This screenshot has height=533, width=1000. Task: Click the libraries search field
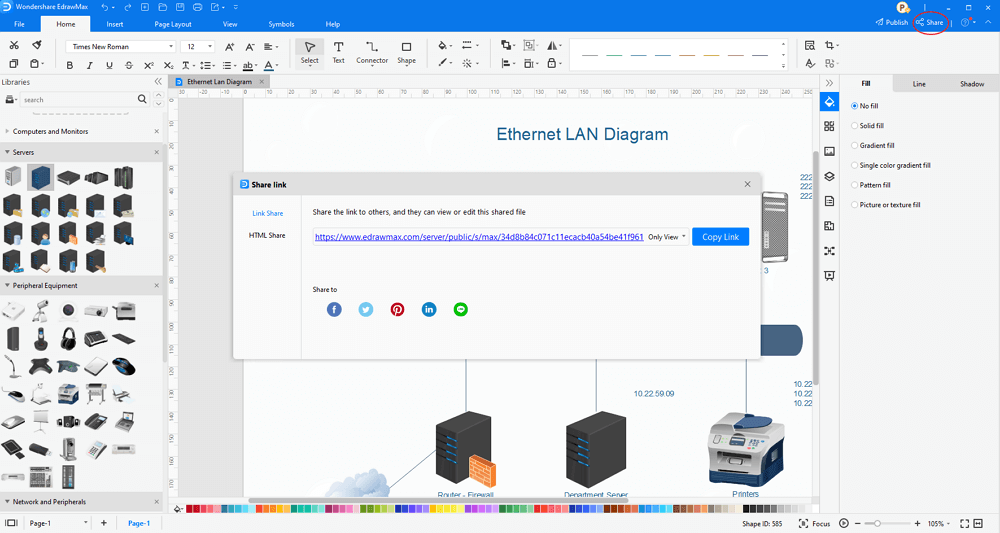point(78,99)
